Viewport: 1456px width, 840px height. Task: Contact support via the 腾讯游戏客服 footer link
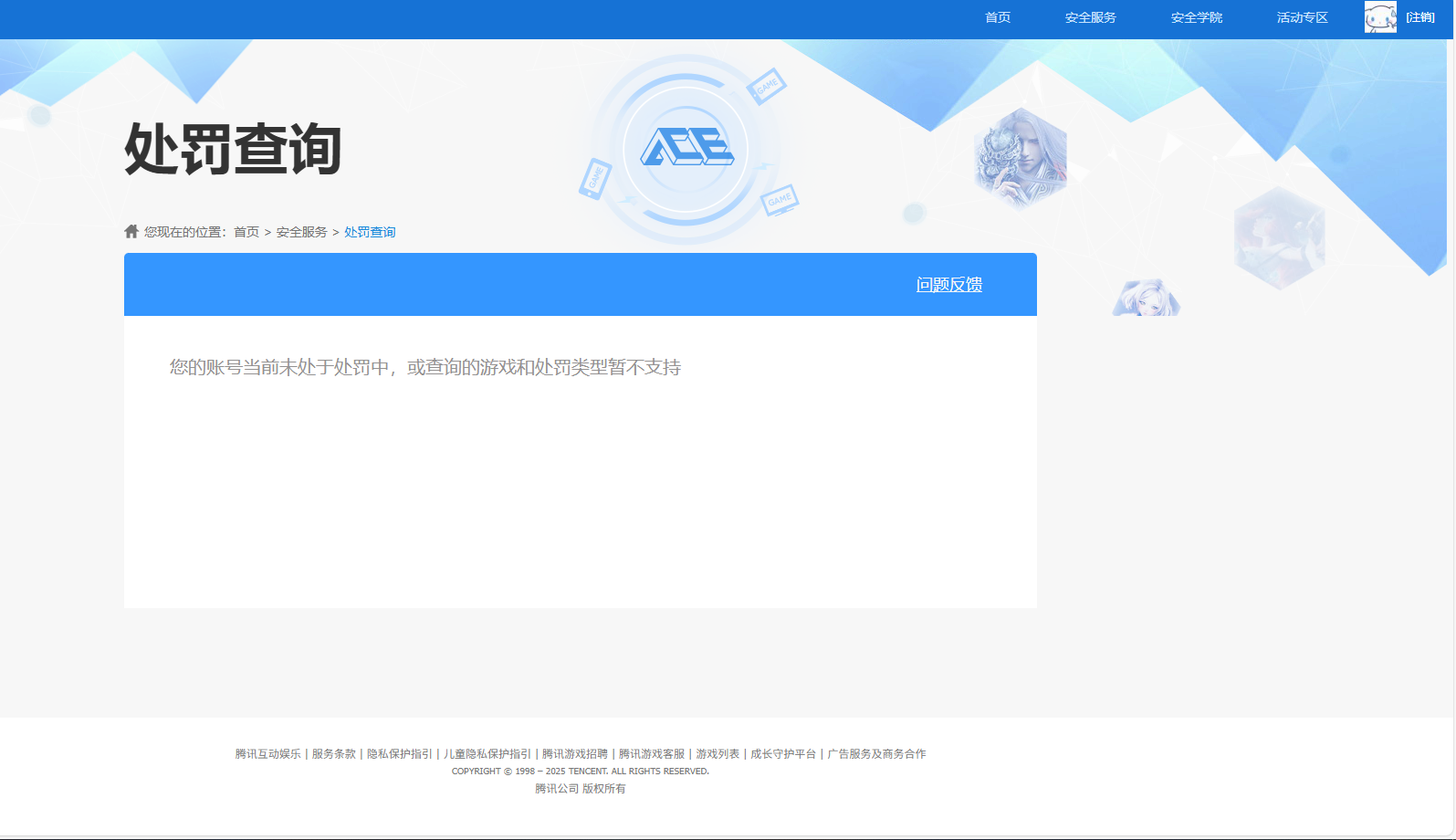click(x=651, y=754)
